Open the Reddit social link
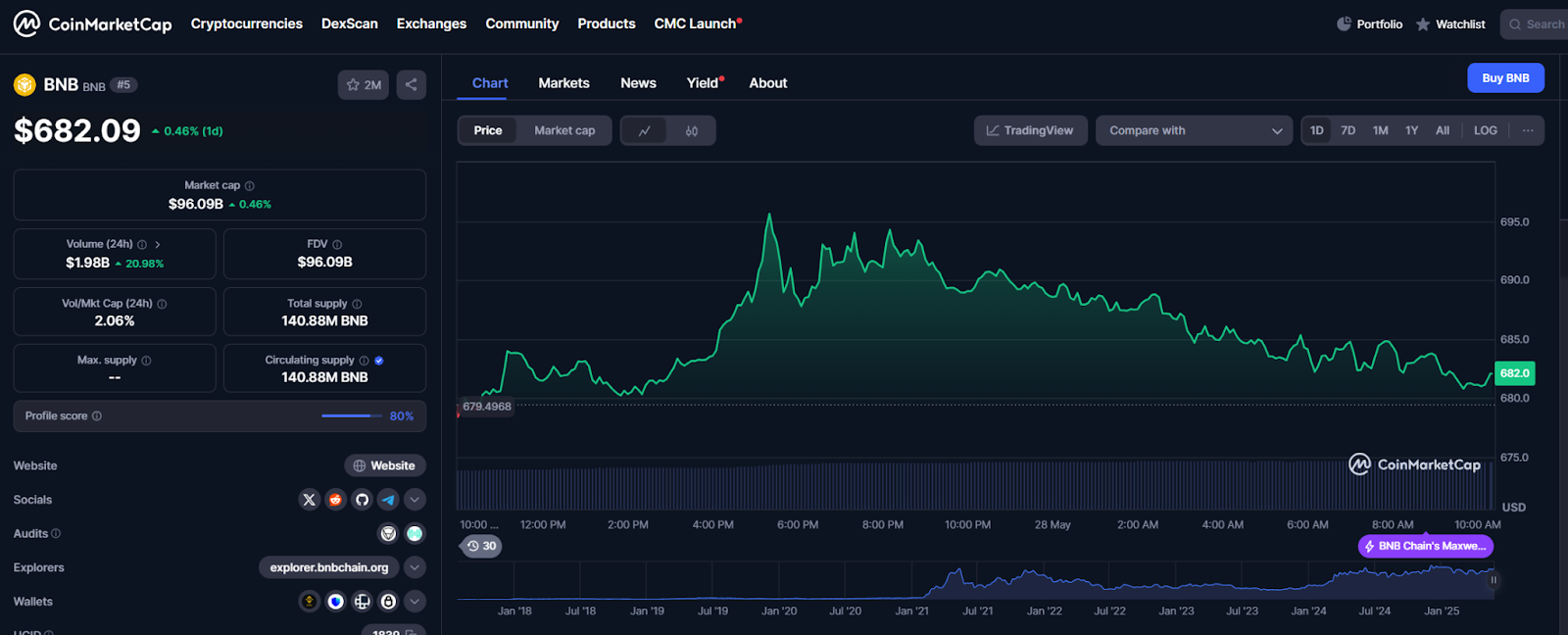The height and width of the screenshot is (635, 1568). (336, 500)
